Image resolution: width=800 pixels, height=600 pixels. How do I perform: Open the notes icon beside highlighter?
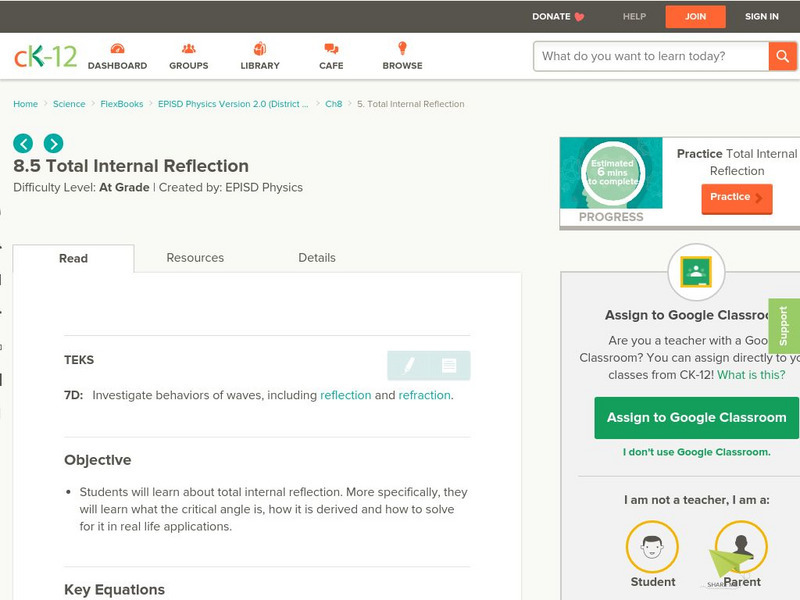[x=449, y=366]
